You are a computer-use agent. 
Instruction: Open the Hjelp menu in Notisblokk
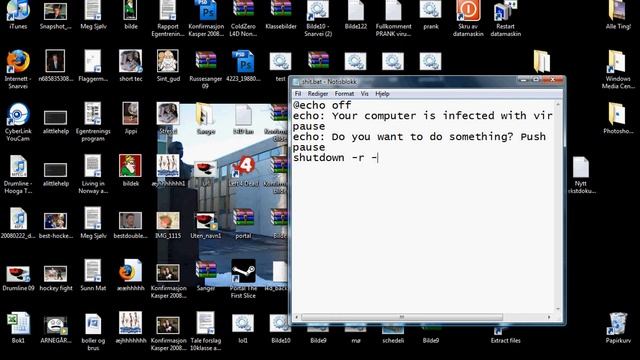(382, 93)
